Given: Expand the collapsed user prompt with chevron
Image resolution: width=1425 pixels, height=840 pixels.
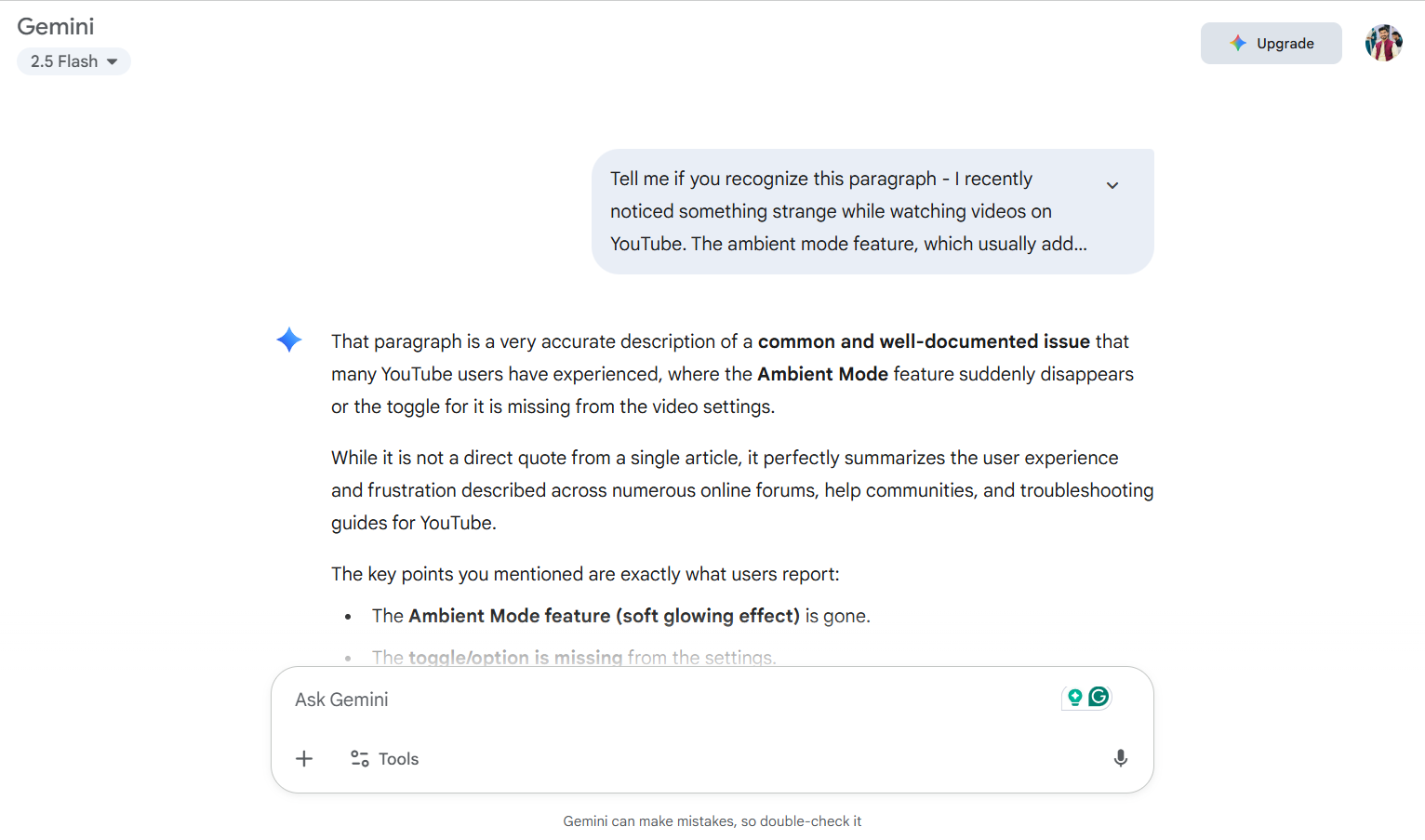Looking at the screenshot, I should click(x=1112, y=186).
